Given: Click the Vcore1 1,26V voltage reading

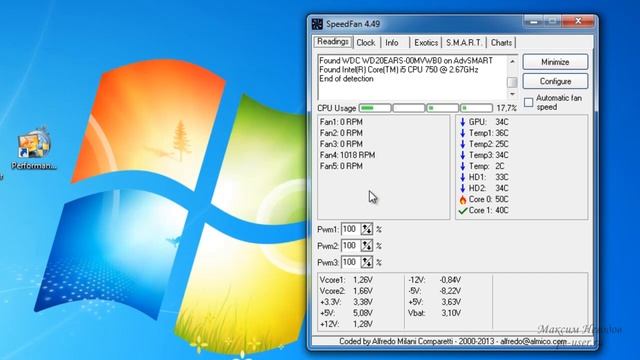Looking at the screenshot, I should point(346,280).
